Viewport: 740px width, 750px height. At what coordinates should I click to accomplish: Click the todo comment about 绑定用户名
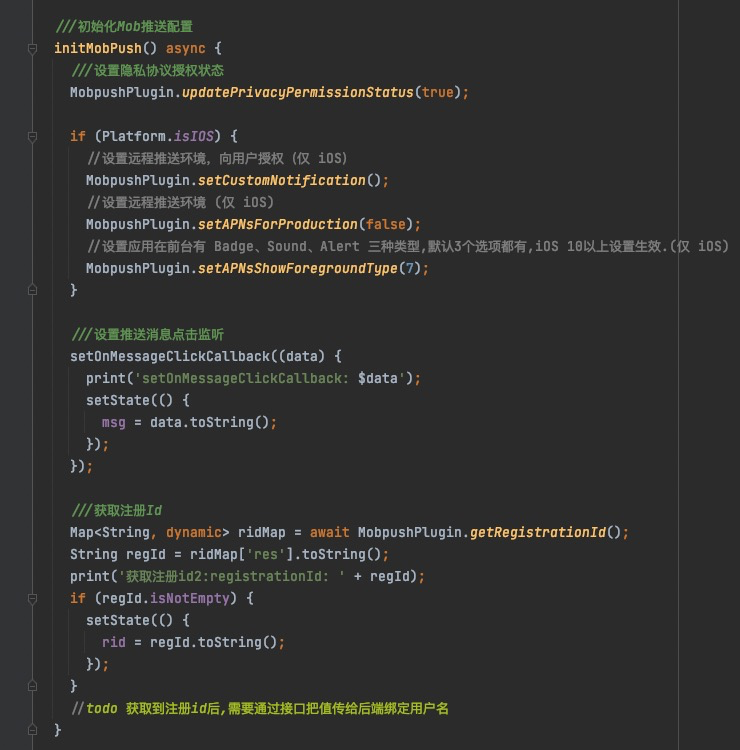[x=260, y=708]
